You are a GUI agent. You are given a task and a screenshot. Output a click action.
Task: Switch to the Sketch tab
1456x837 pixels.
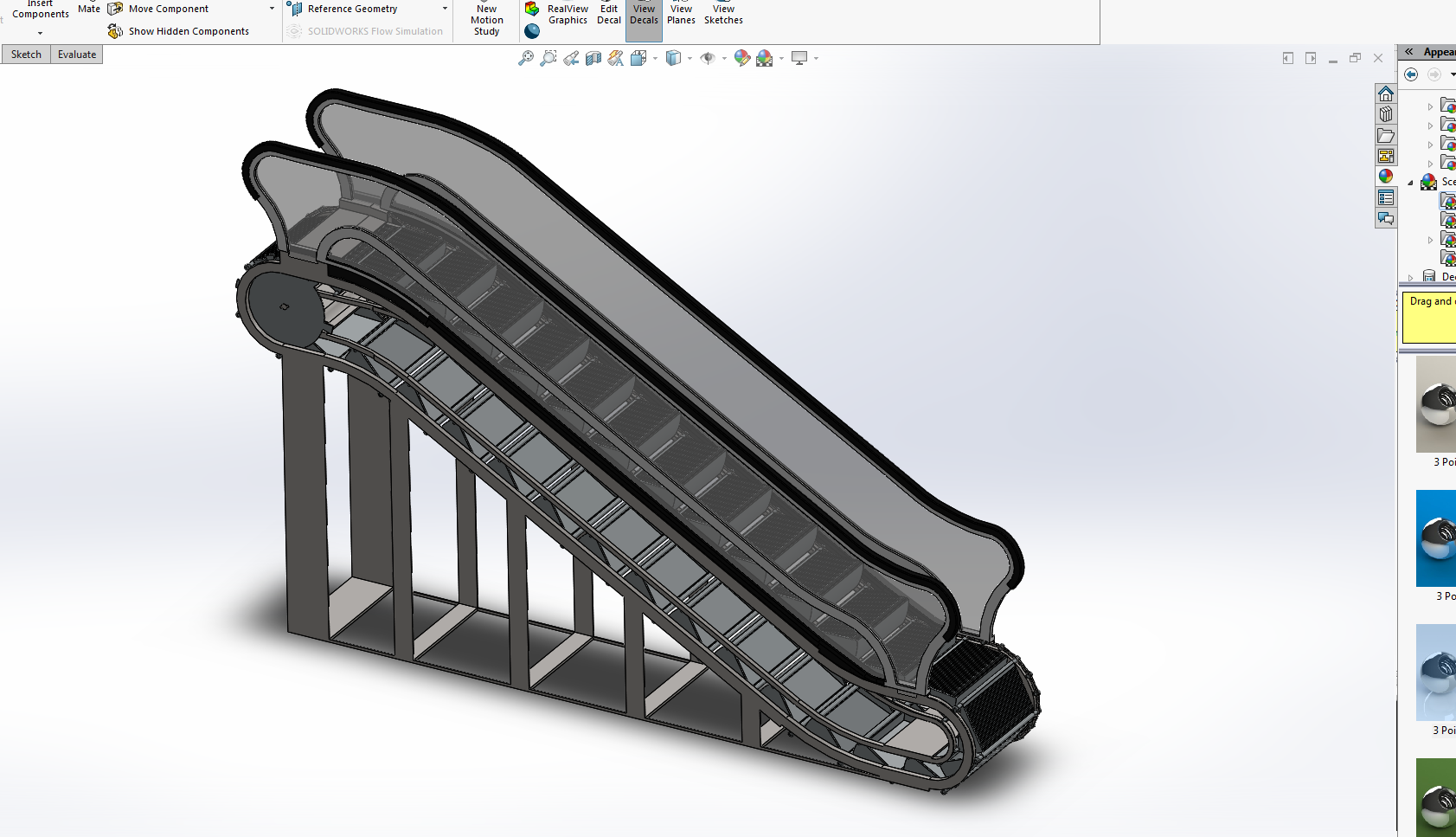(26, 55)
